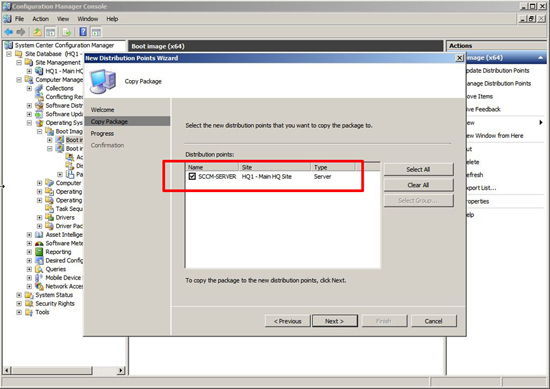
Task: Open the Action menu
Action: click(41, 19)
